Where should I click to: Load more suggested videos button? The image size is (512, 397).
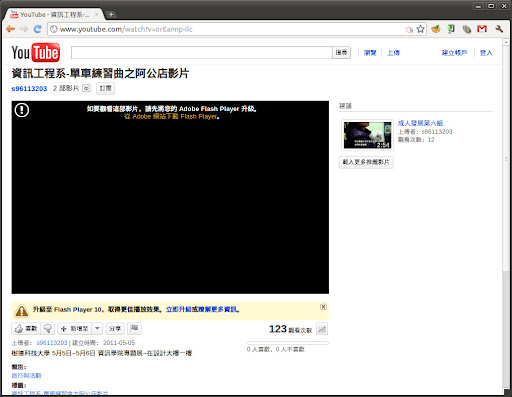pyautogui.click(x=366, y=162)
